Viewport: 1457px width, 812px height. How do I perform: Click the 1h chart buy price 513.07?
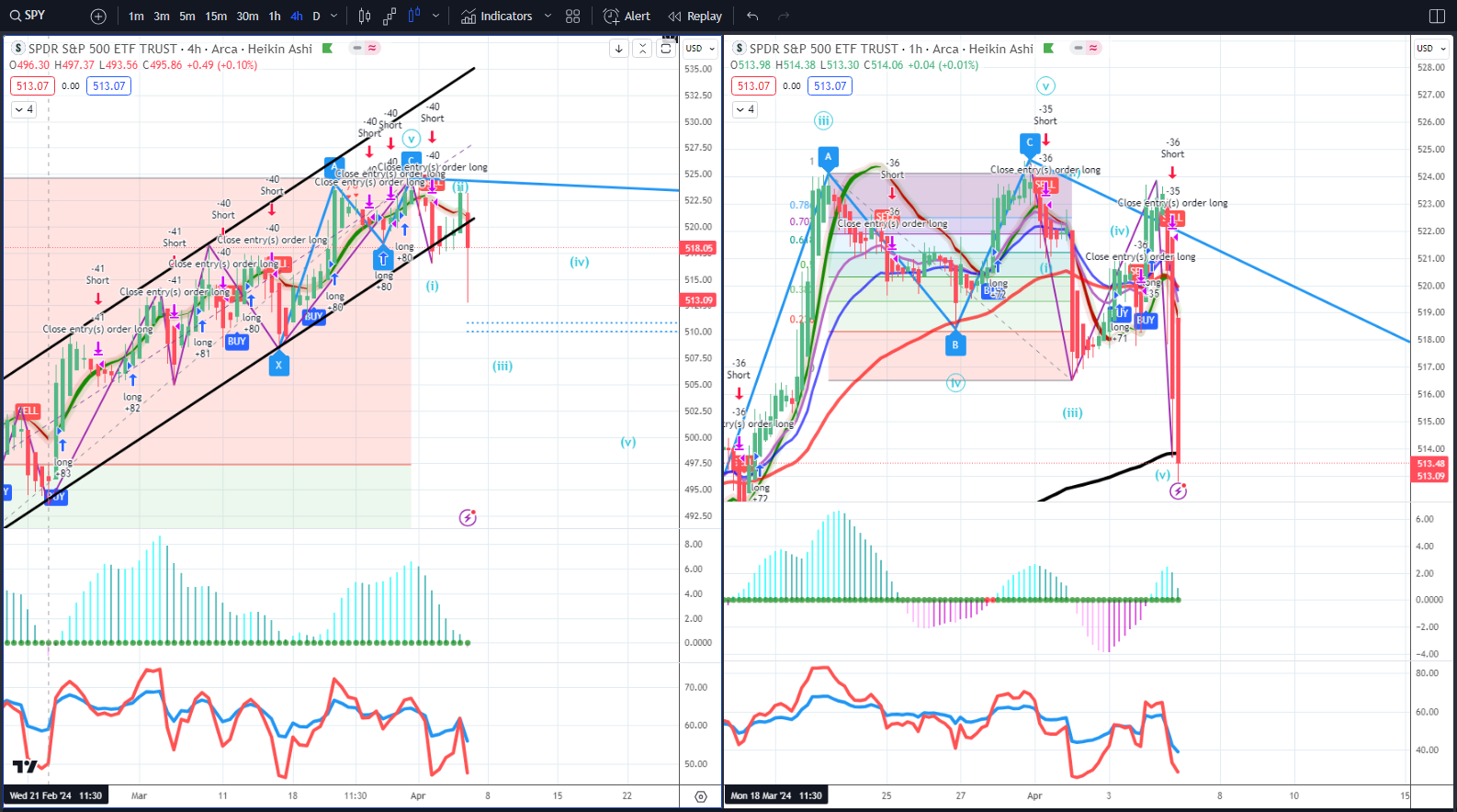tap(830, 86)
